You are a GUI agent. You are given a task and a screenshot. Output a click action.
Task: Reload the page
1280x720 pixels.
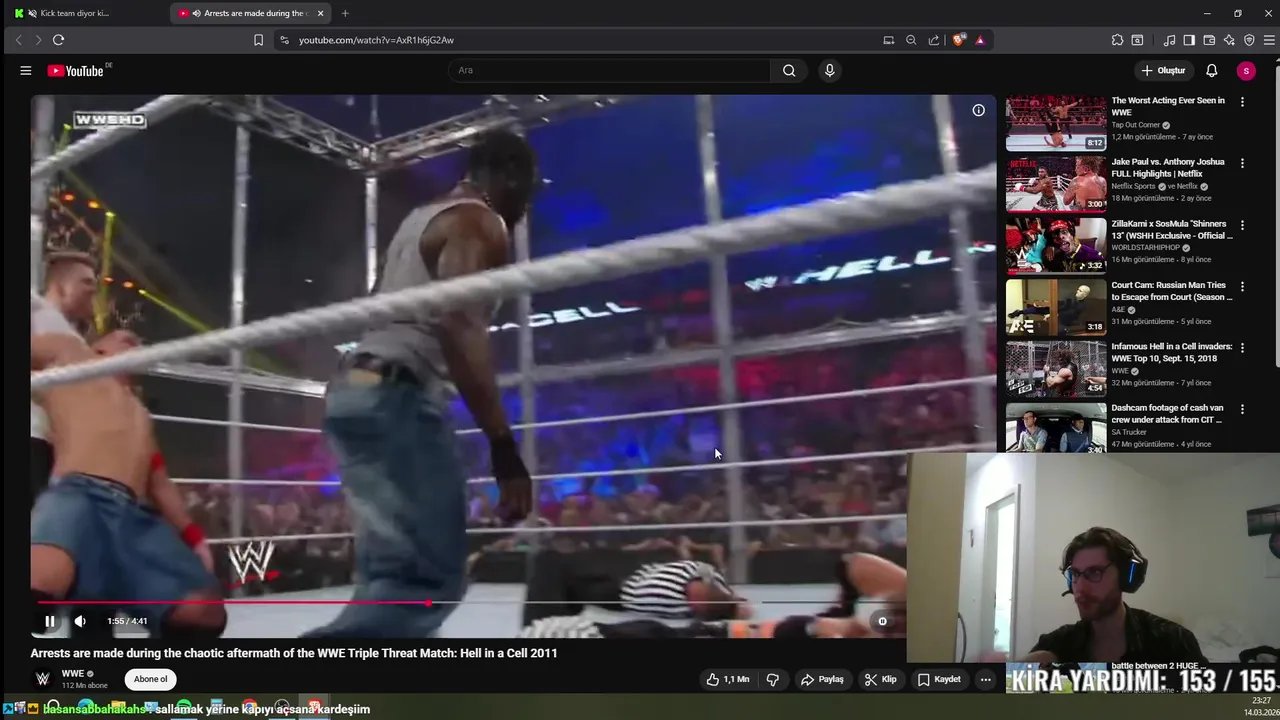coord(58,40)
